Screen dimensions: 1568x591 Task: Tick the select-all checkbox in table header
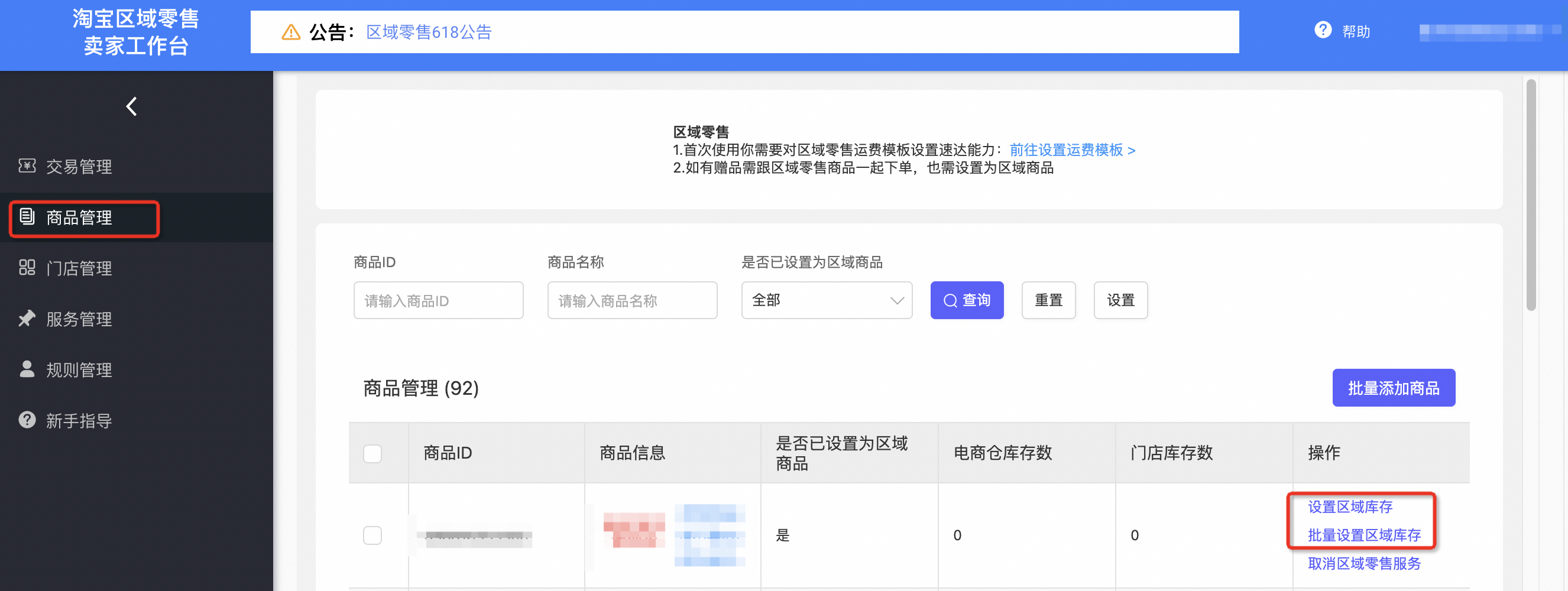pyautogui.click(x=372, y=453)
